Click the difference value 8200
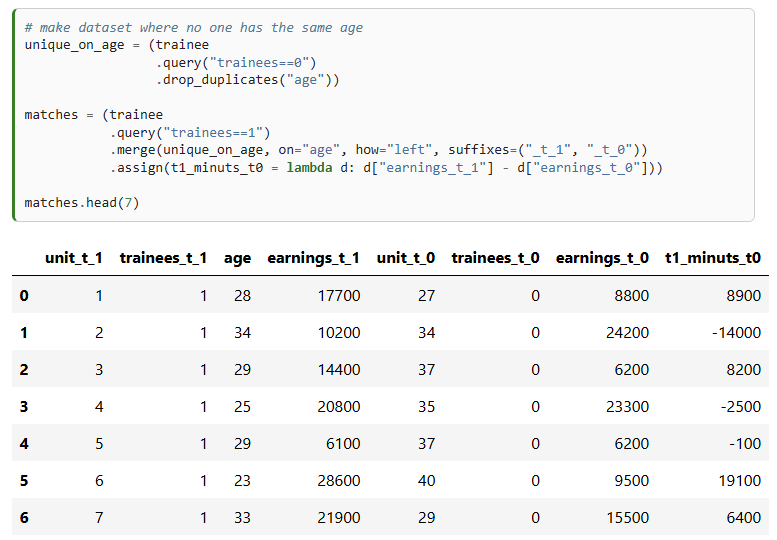The image size is (777, 540). point(743,370)
